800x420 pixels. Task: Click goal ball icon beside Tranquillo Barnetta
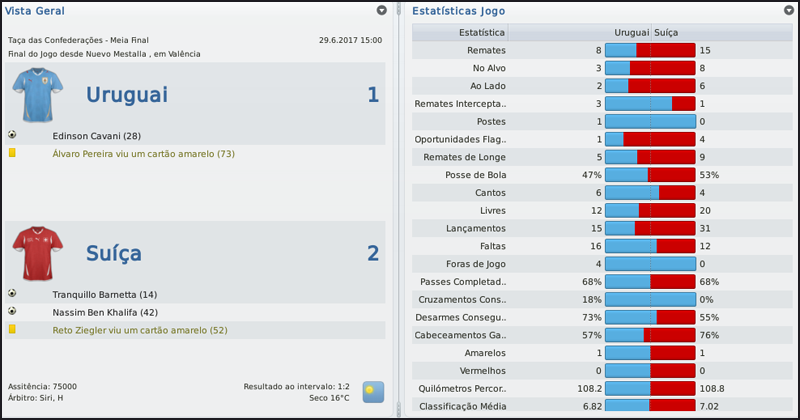point(12,294)
